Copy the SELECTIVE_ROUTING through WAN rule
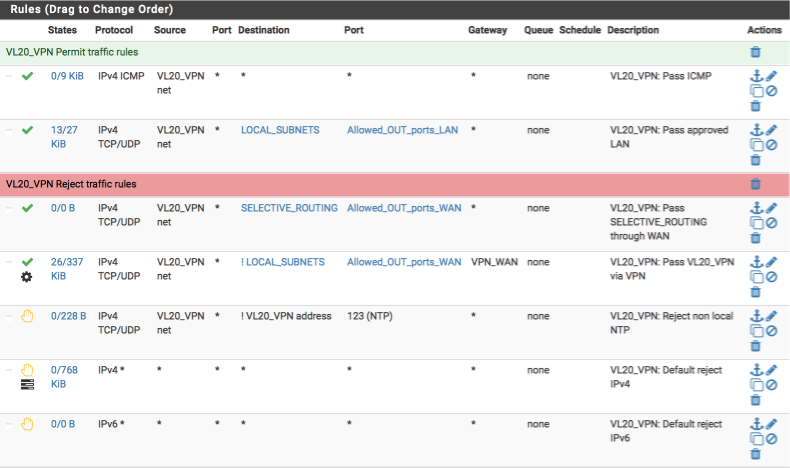 click(756, 223)
